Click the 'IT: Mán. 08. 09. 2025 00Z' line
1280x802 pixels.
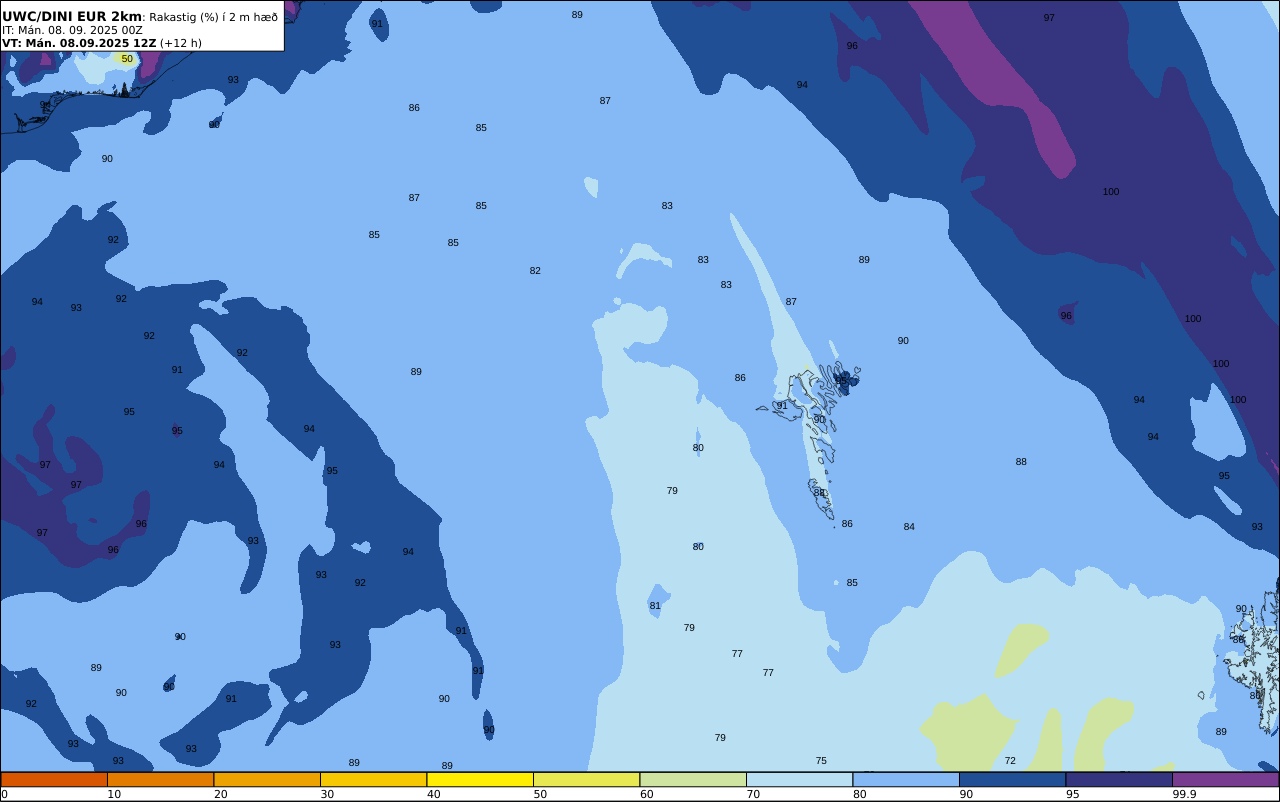(72, 30)
